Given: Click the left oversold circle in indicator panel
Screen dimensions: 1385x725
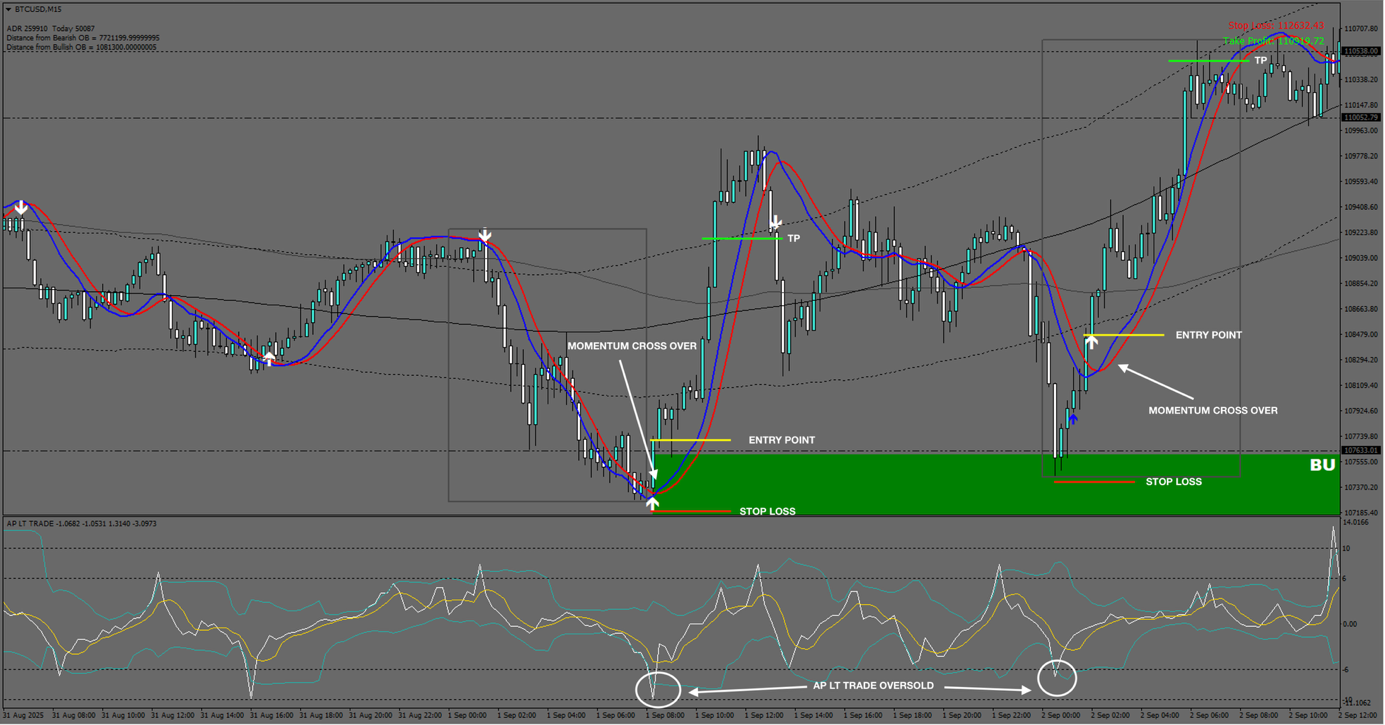Looking at the screenshot, I should pyautogui.click(x=657, y=689).
